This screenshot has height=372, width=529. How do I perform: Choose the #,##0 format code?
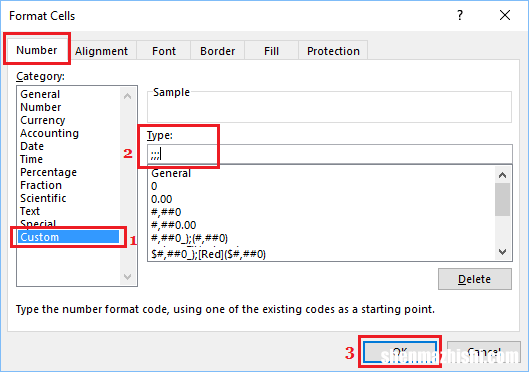tap(322, 212)
